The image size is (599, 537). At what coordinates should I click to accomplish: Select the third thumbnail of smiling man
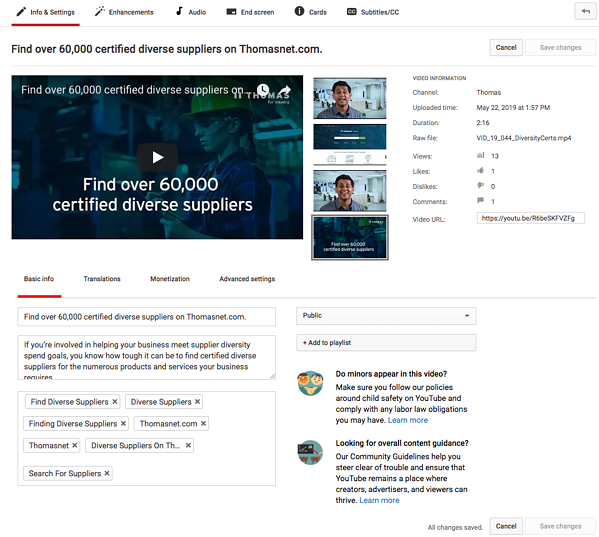coord(350,191)
